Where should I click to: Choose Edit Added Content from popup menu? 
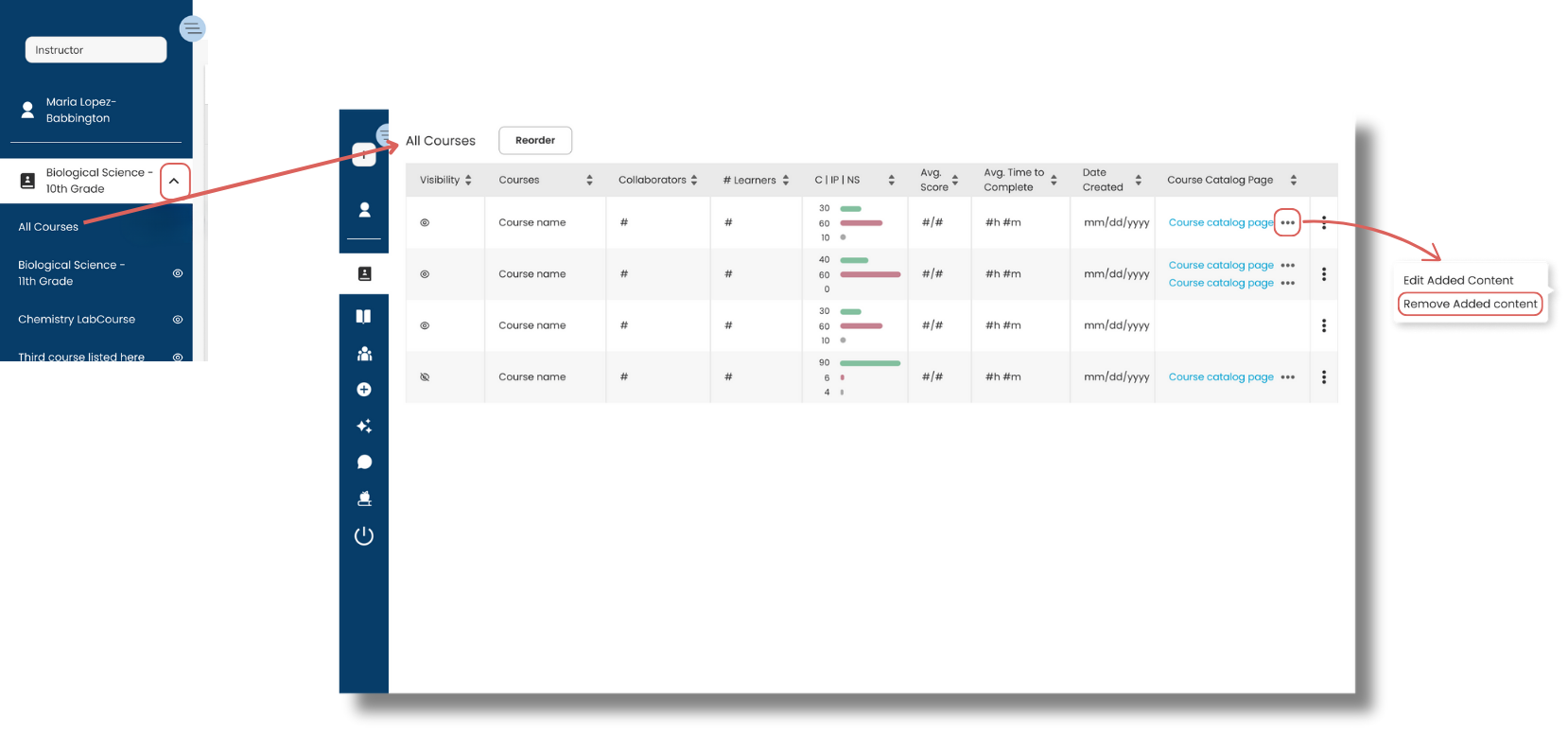pyautogui.click(x=1458, y=281)
